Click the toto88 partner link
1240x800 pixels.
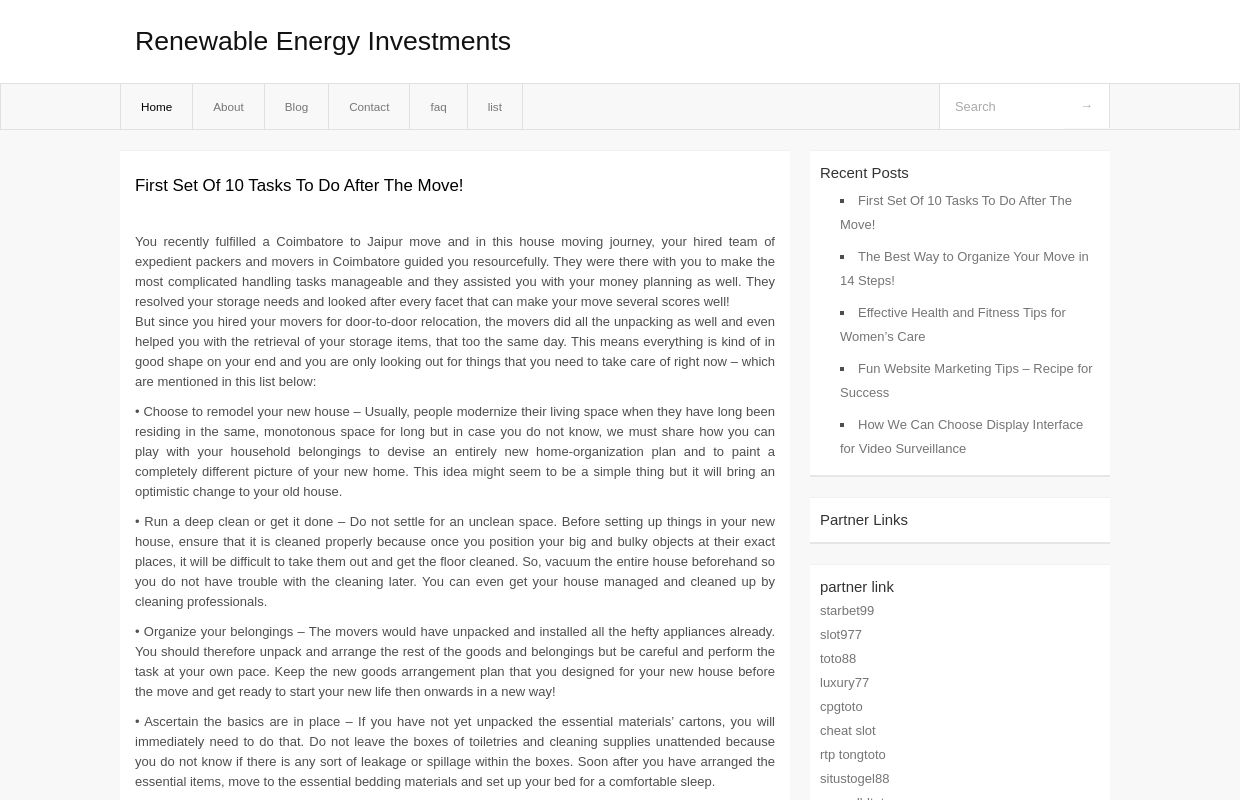point(838,658)
